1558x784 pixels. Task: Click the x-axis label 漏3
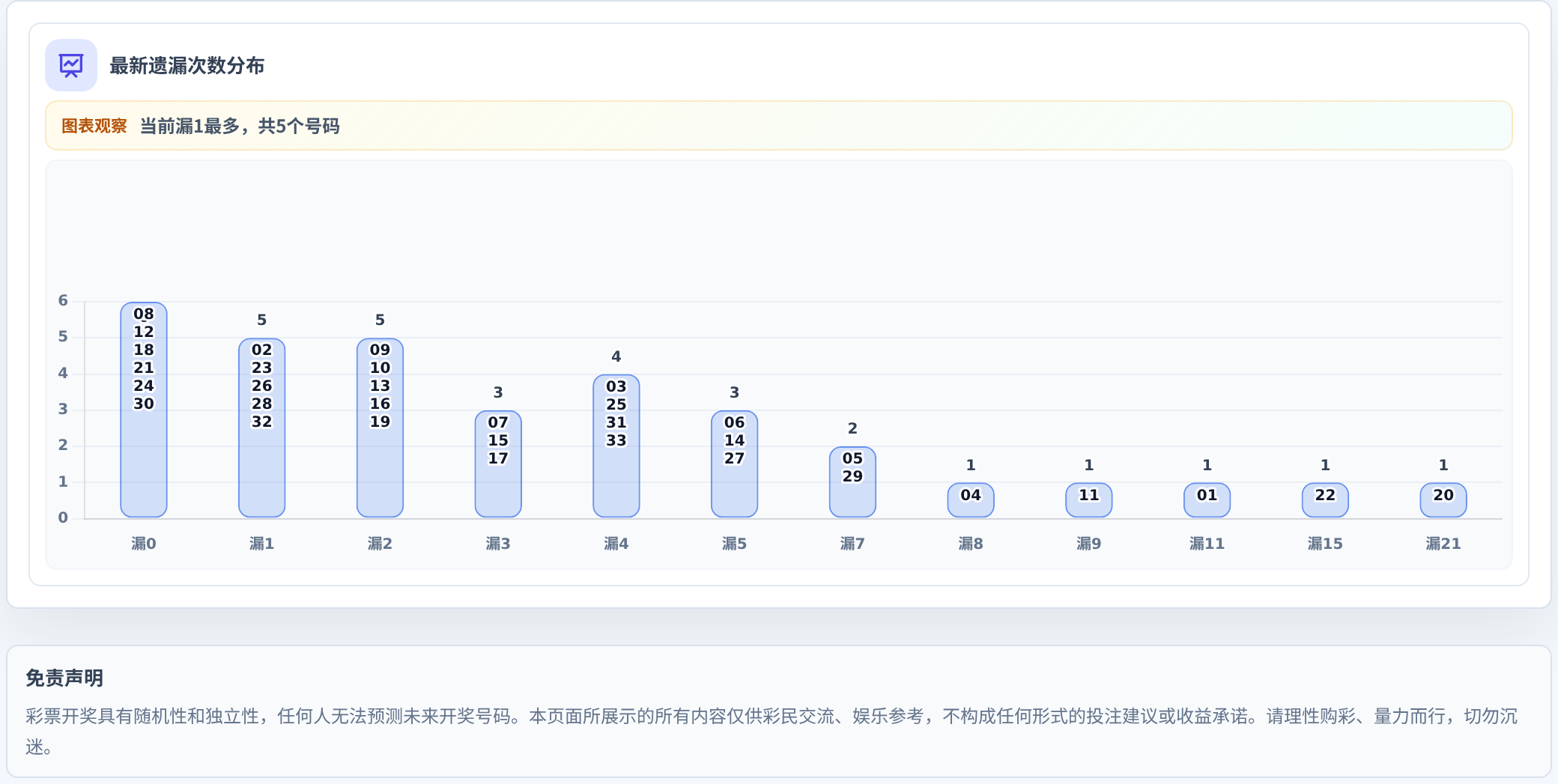point(498,544)
